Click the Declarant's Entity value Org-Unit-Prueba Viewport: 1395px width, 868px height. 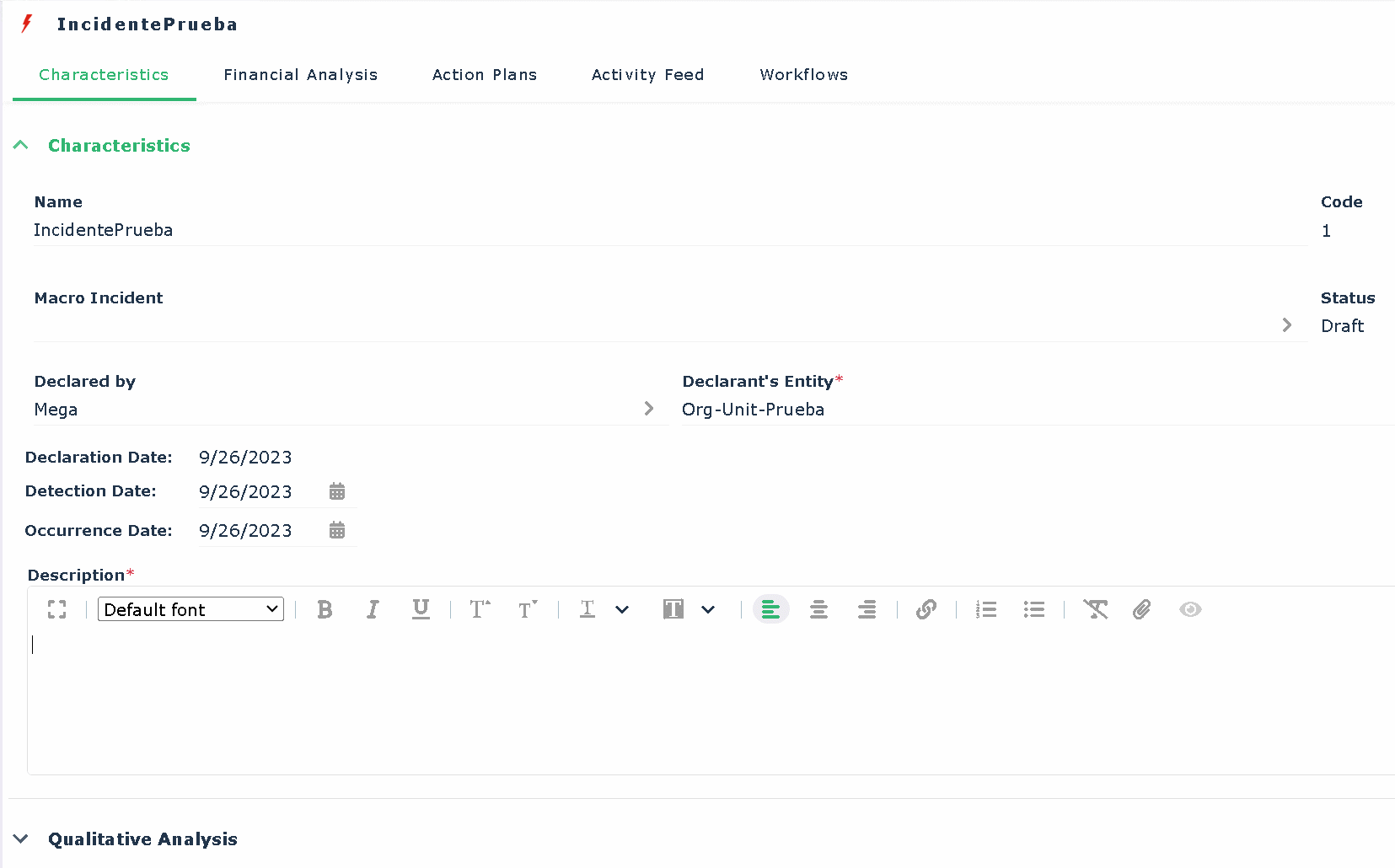pyautogui.click(x=753, y=410)
